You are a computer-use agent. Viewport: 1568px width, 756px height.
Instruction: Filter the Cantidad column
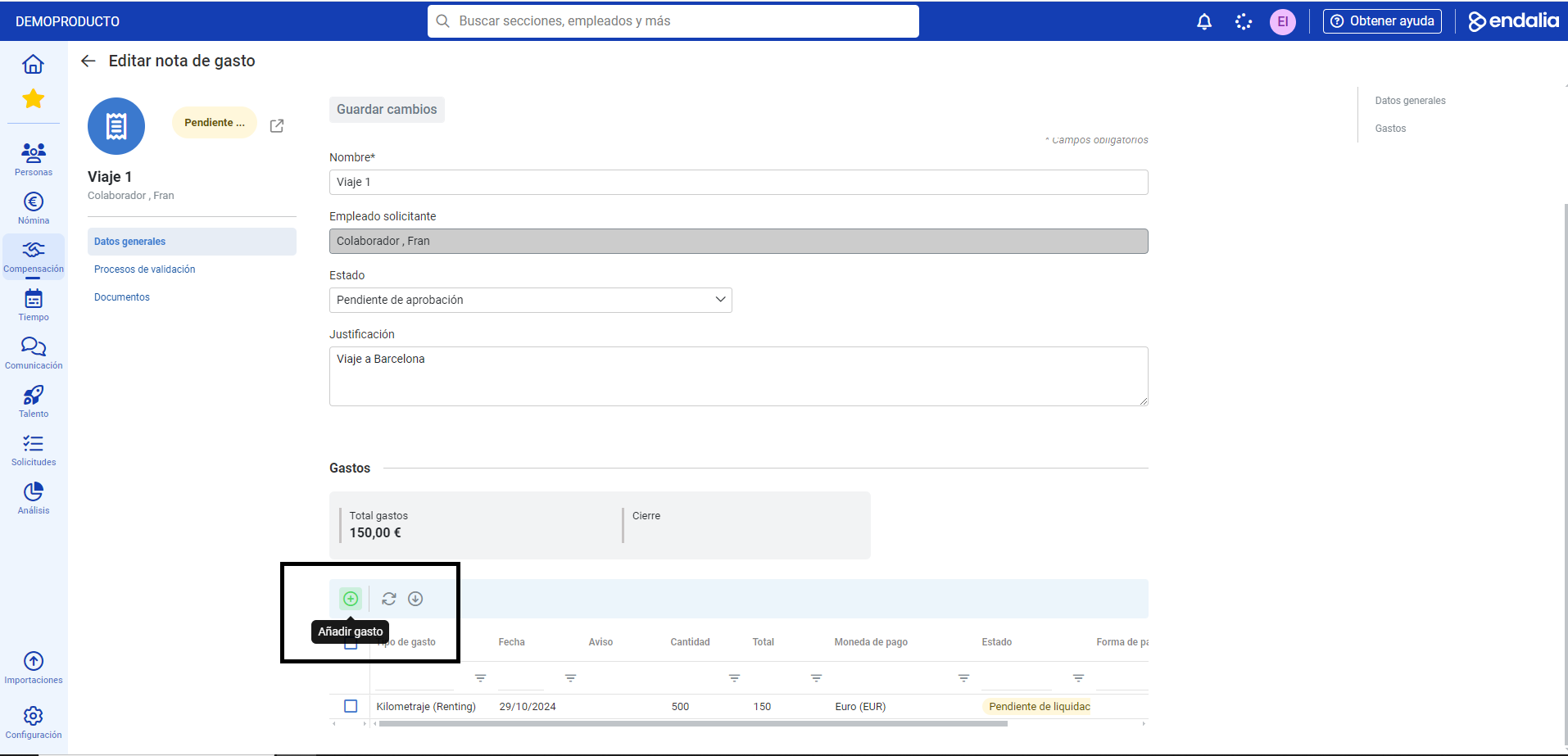tap(735, 678)
